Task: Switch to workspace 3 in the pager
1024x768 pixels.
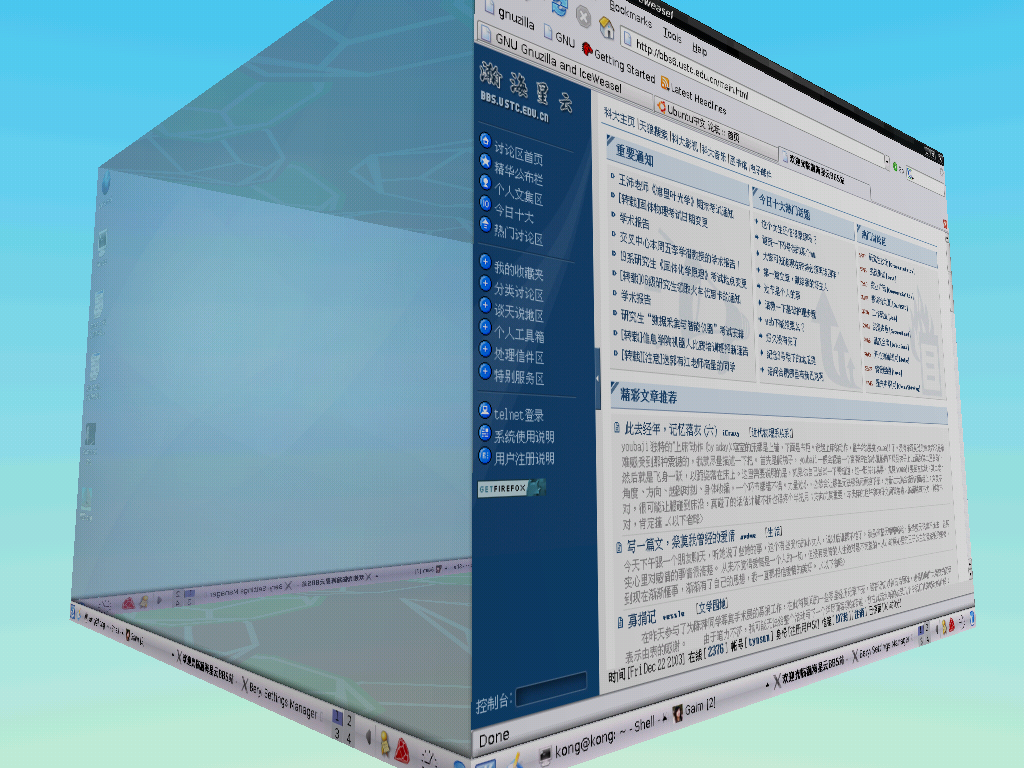Action: click(x=337, y=733)
